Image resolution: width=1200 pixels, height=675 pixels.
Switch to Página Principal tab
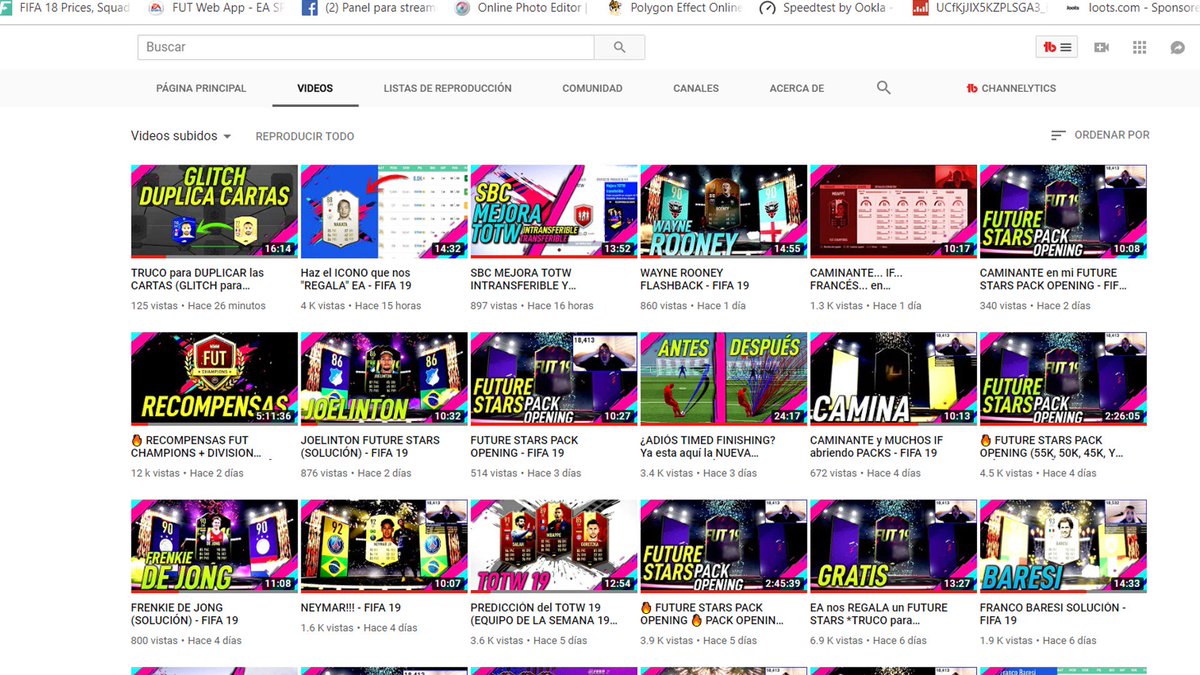201,88
